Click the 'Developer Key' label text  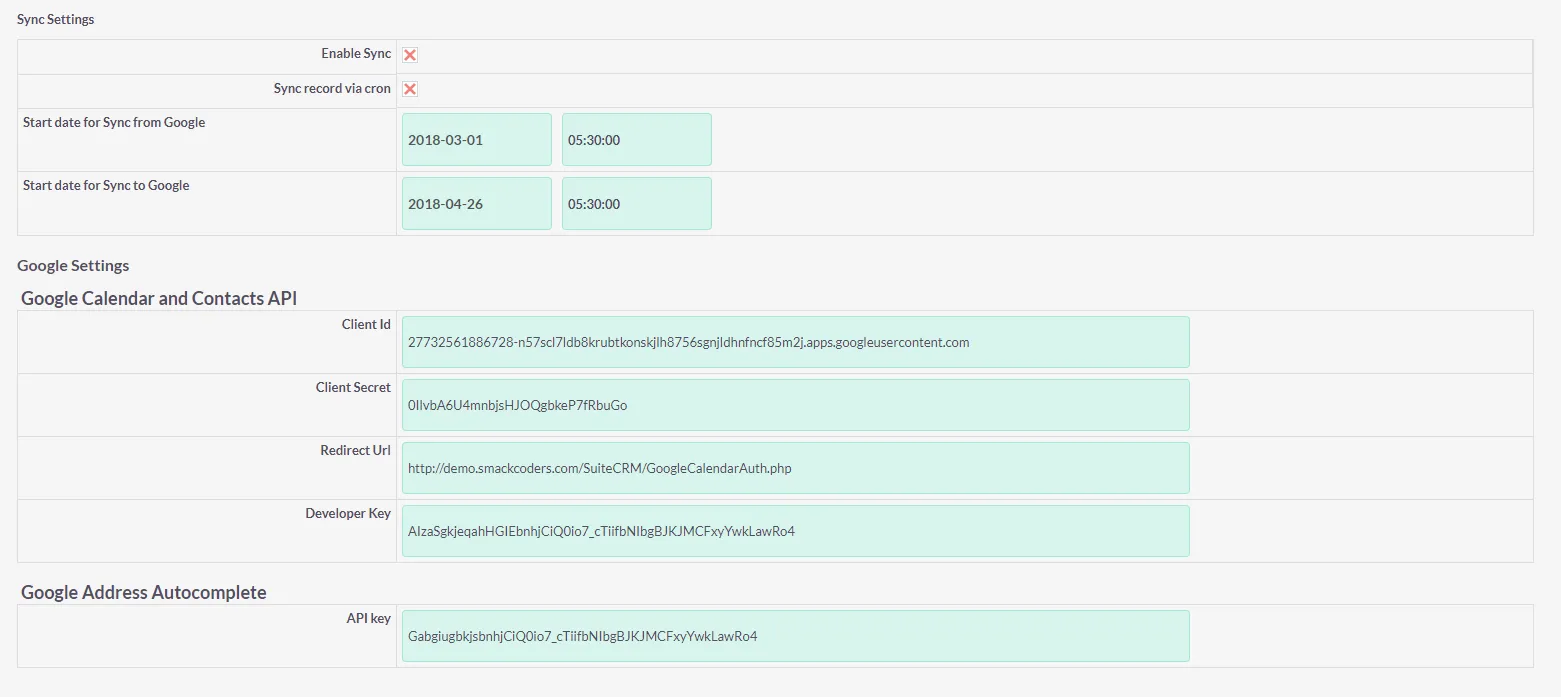[x=348, y=513]
